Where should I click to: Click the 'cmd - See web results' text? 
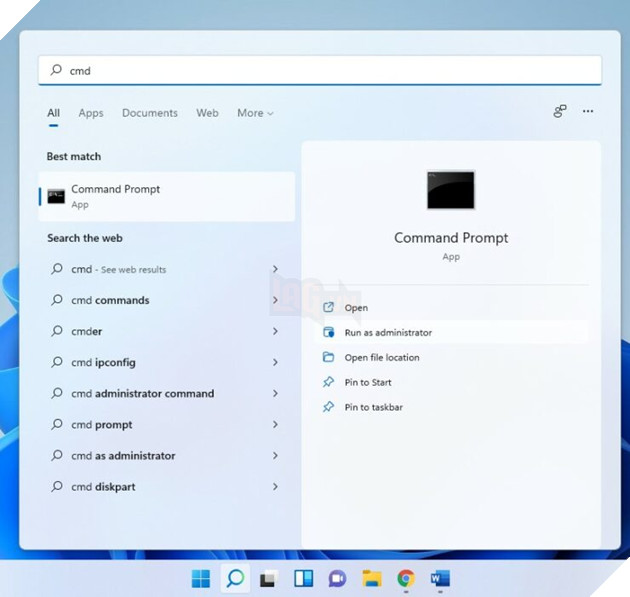[119, 269]
